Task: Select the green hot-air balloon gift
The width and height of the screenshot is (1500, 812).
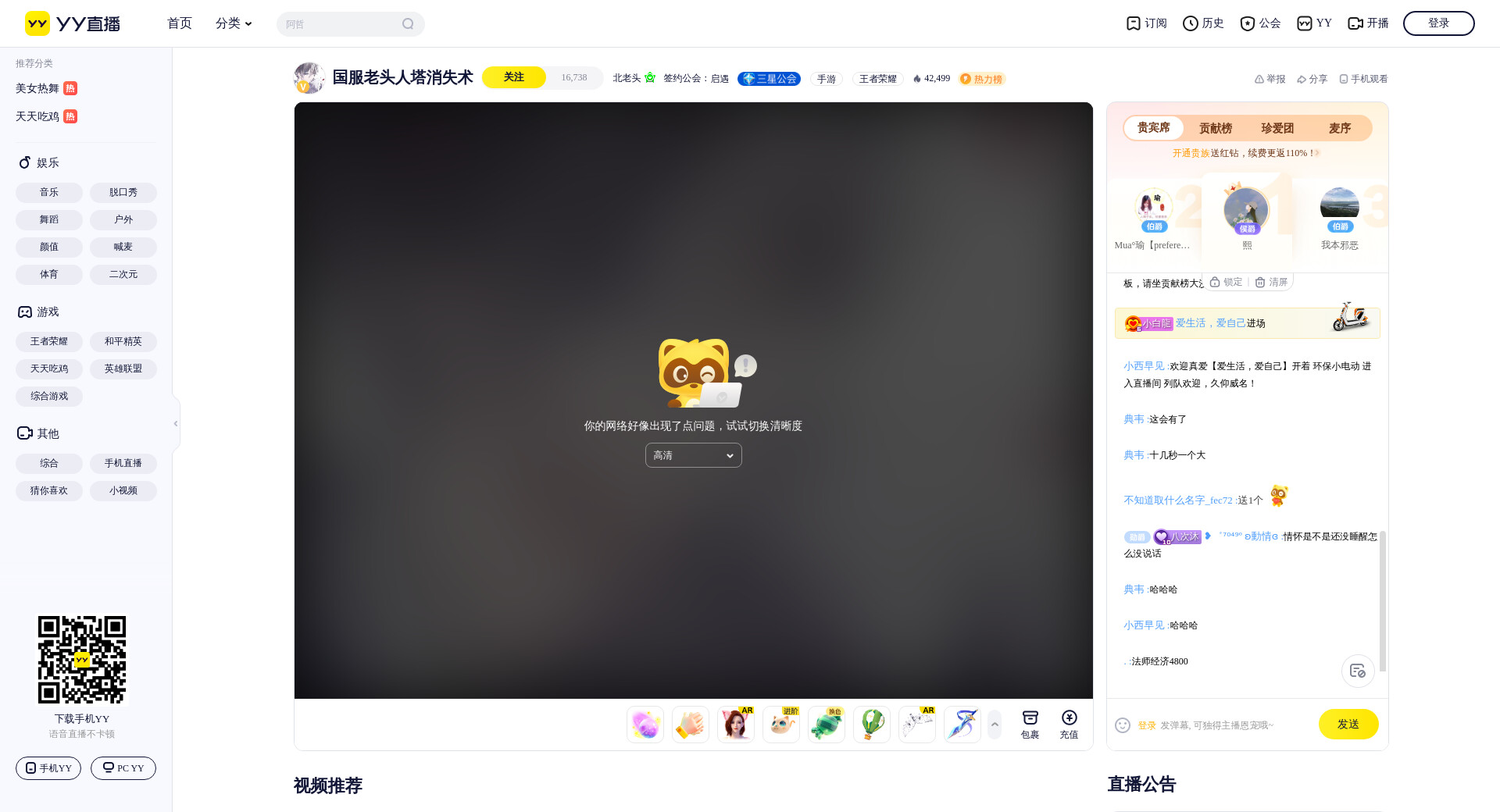Action: pos(872,725)
